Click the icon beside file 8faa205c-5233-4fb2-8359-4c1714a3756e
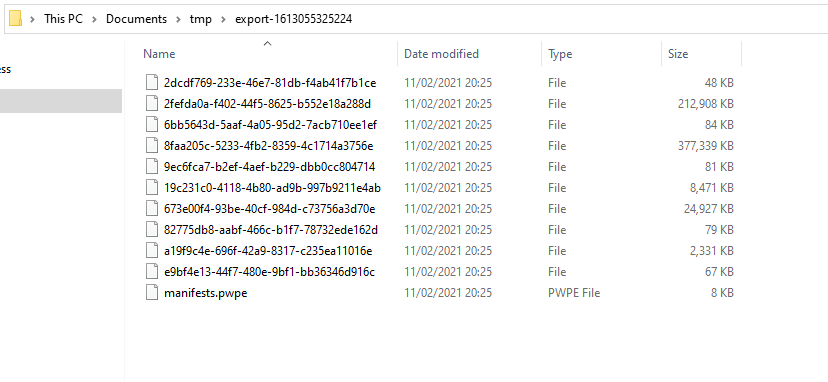The image size is (828, 382). (x=152, y=146)
